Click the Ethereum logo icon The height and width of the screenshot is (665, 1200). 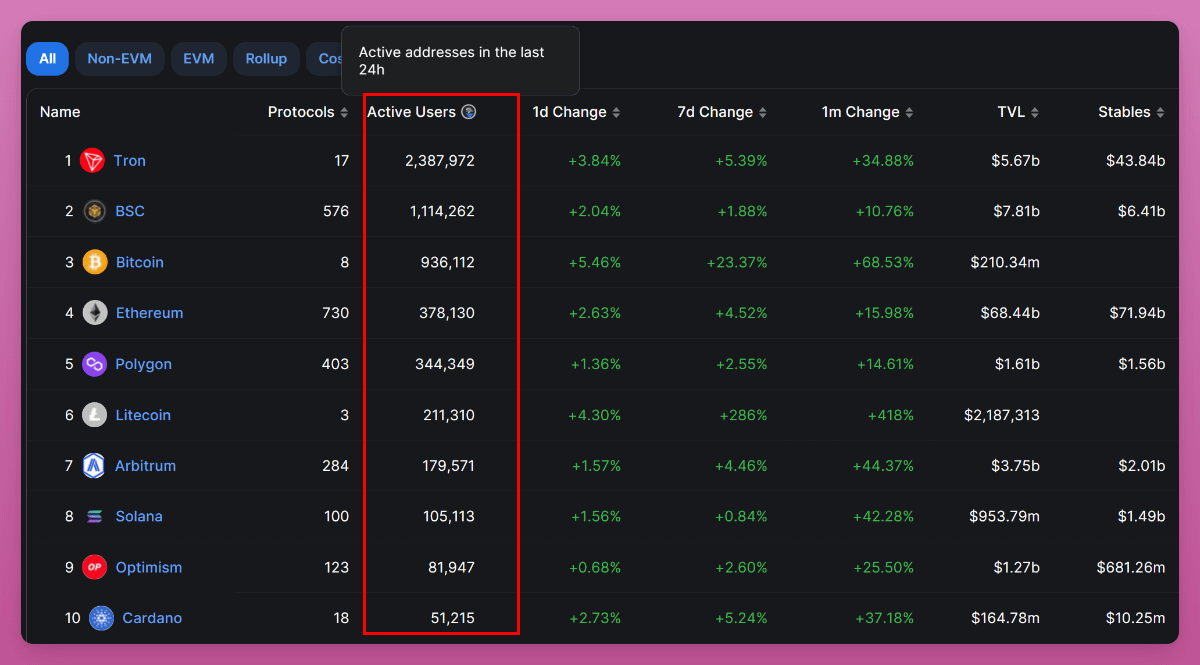(95, 313)
